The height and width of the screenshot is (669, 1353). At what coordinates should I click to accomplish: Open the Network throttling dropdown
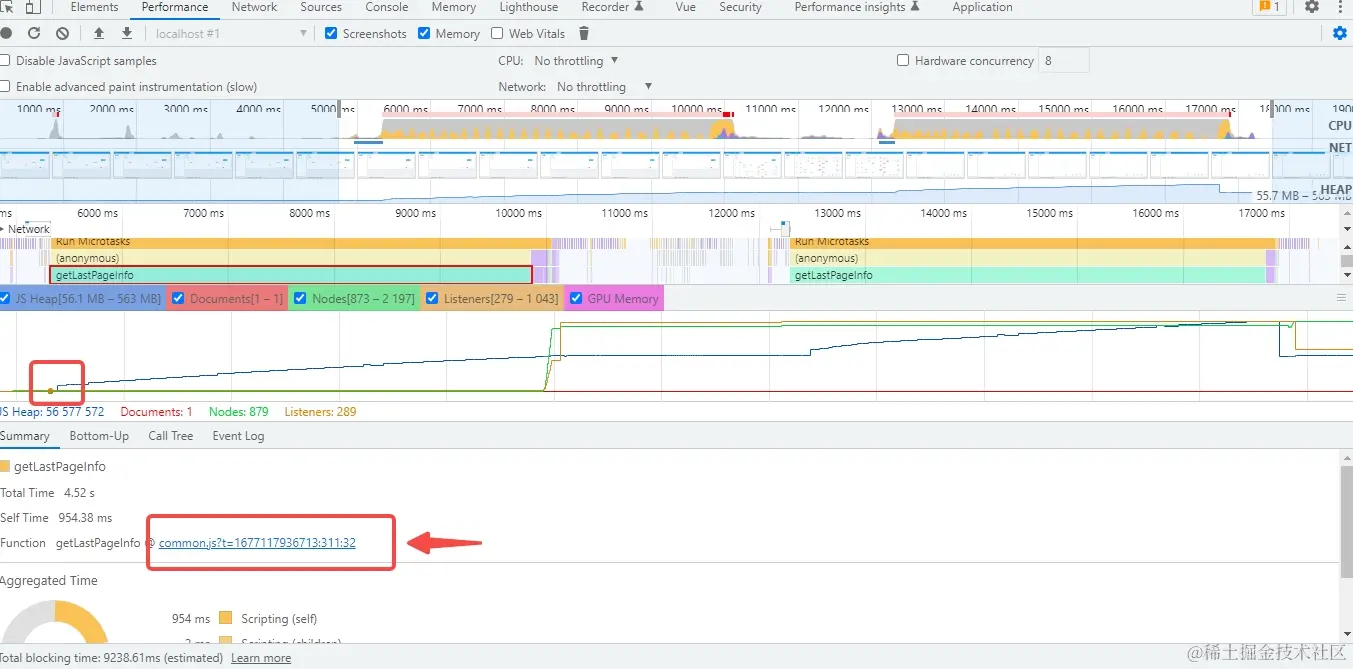click(x=604, y=86)
